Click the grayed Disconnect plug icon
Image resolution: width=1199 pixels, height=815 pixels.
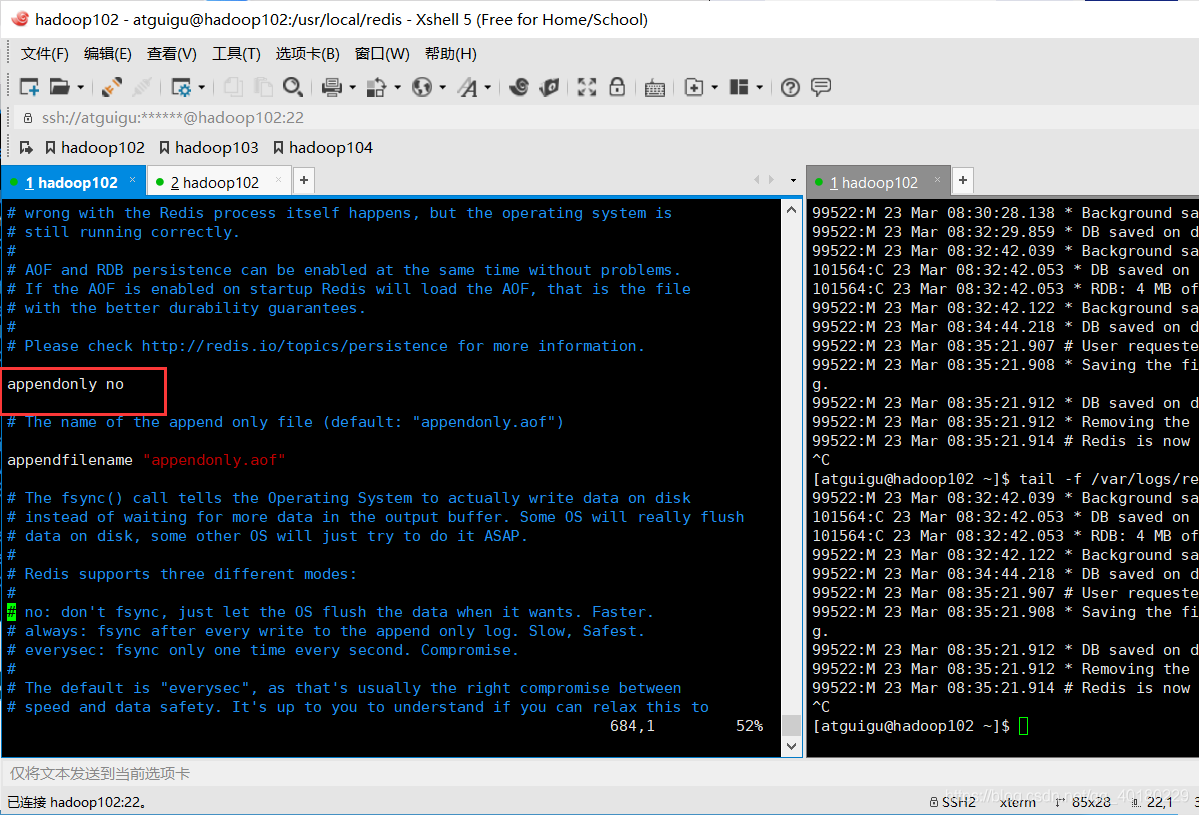coord(141,87)
